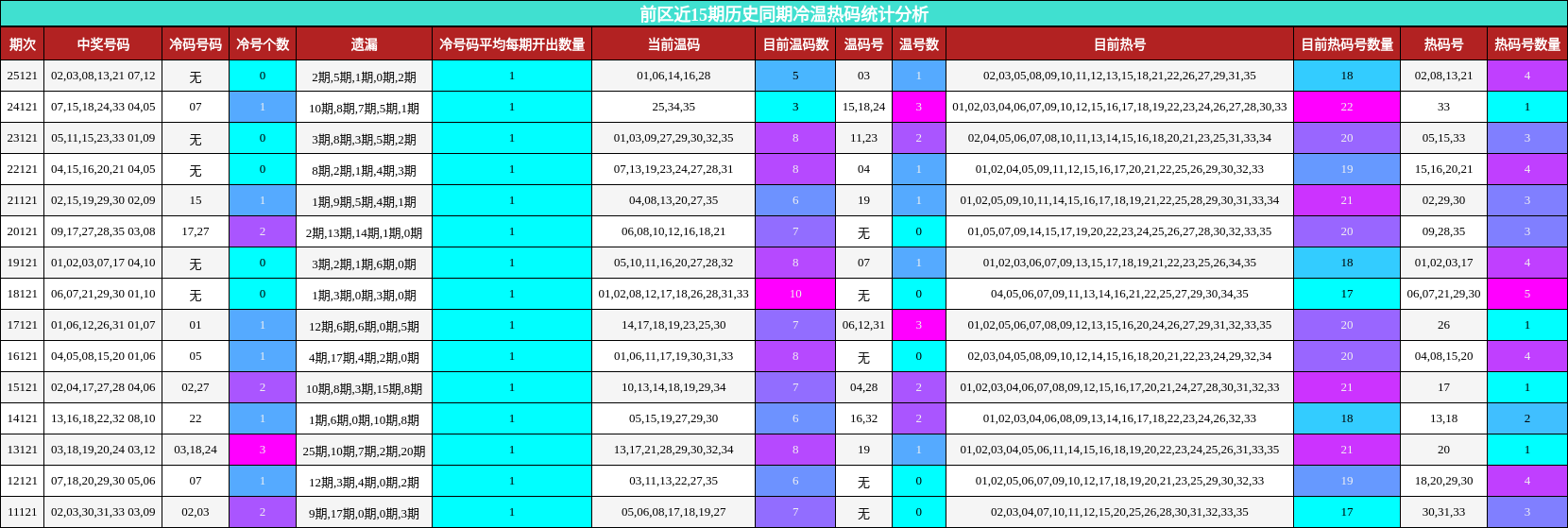
Task: Click winning numbers 07,15,18,24,33 04,05
Action: (104, 107)
